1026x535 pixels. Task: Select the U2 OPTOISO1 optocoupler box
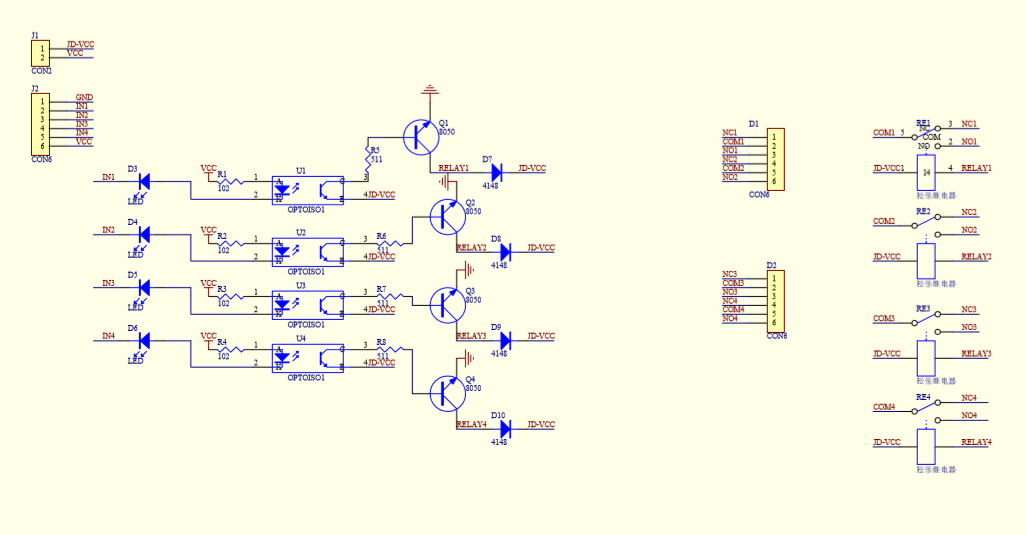(308, 252)
